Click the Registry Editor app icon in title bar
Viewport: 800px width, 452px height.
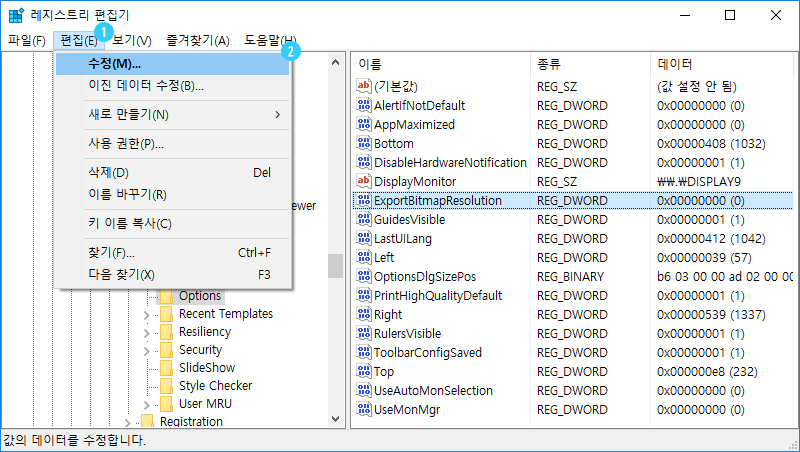(16, 15)
